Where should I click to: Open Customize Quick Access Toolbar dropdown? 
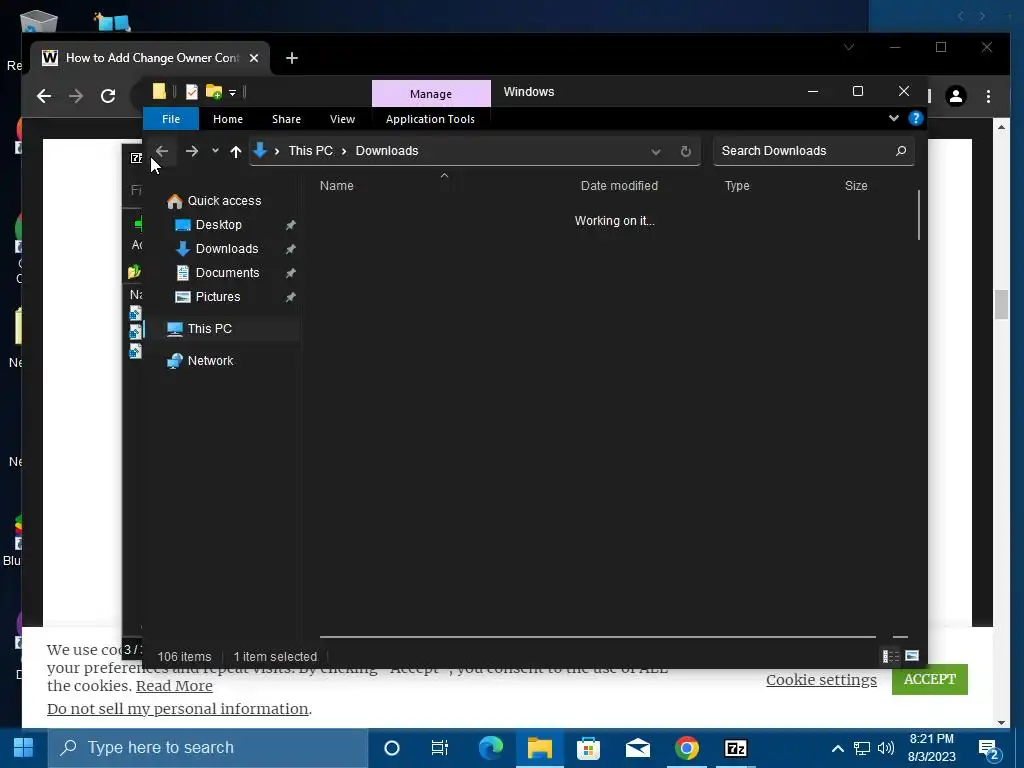(232, 93)
